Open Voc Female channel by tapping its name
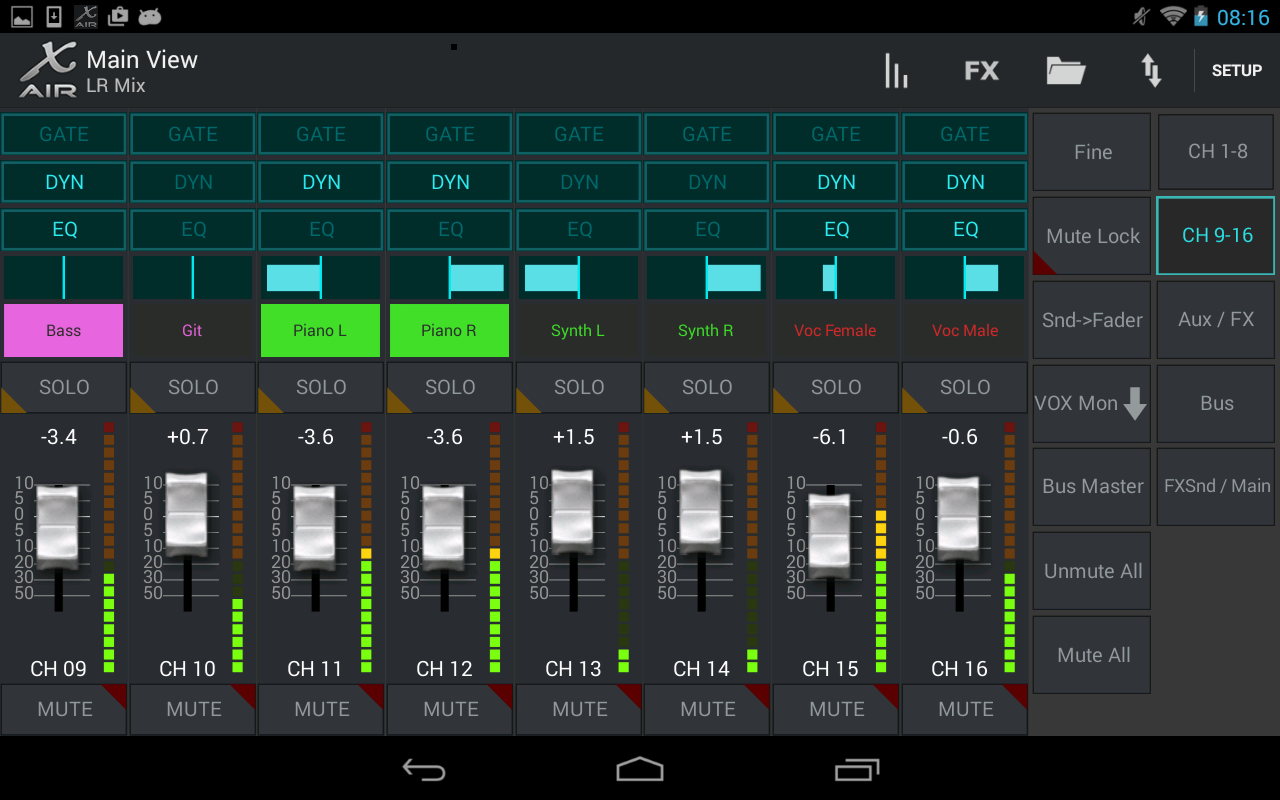 (835, 330)
